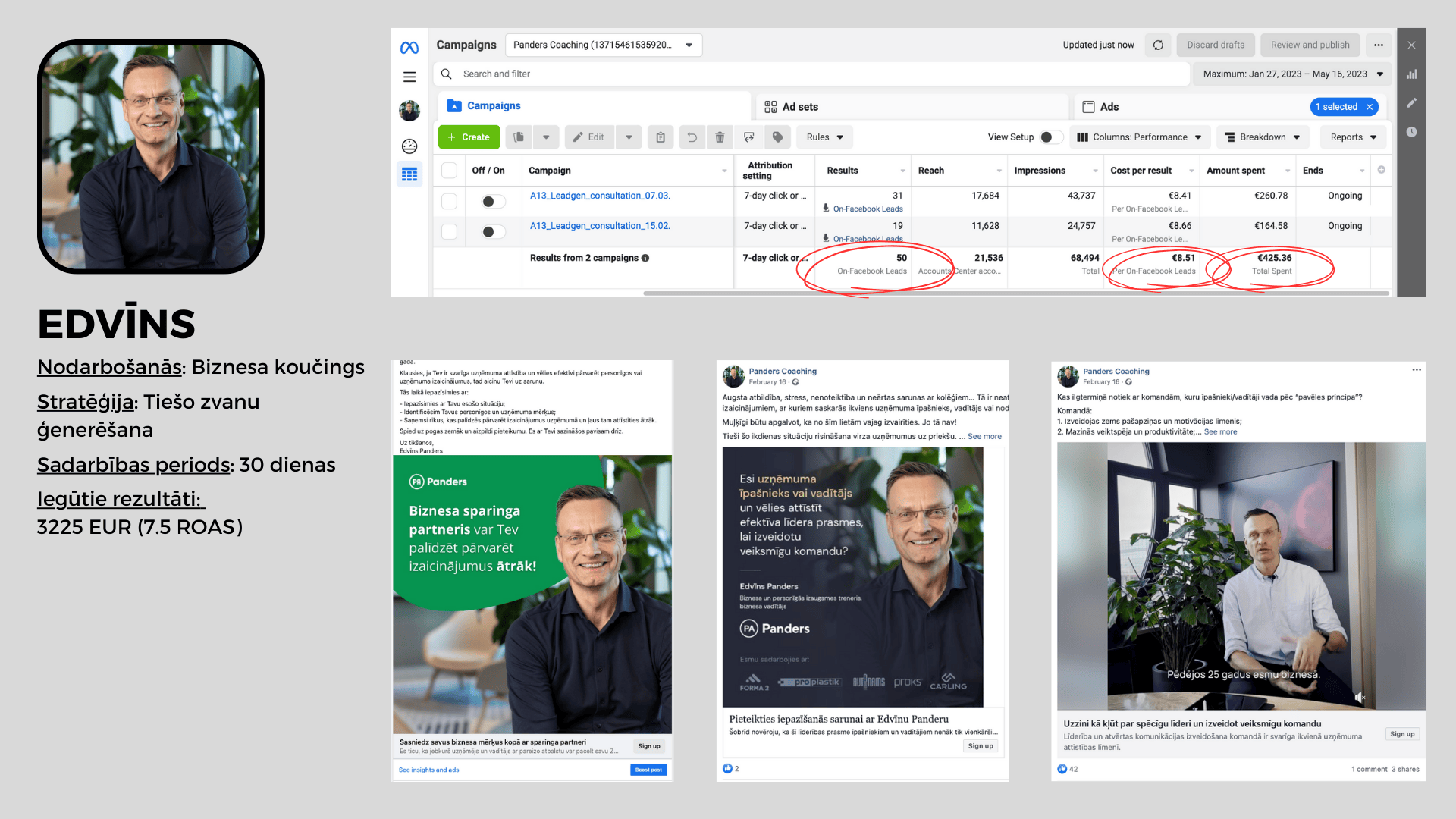Expand the Columns: Performance dropdown

click(x=1139, y=137)
